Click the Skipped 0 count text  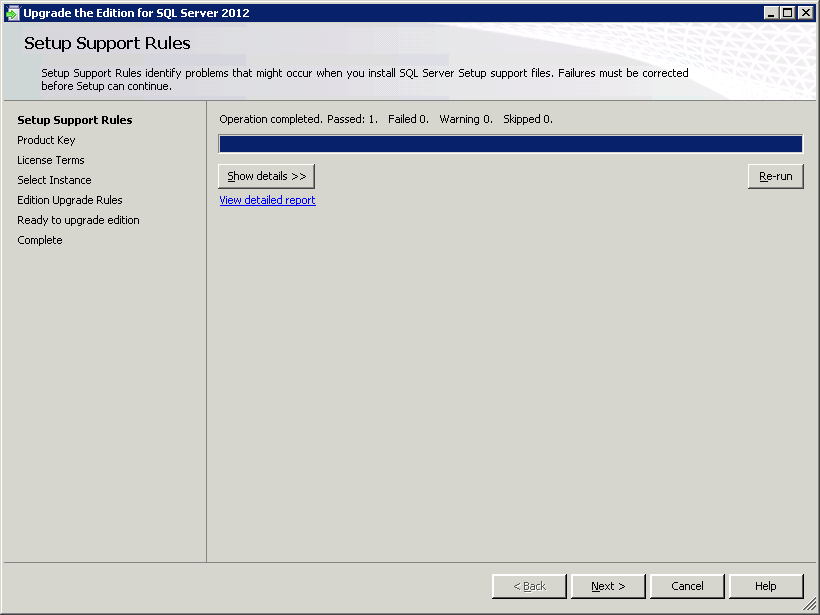click(528, 119)
